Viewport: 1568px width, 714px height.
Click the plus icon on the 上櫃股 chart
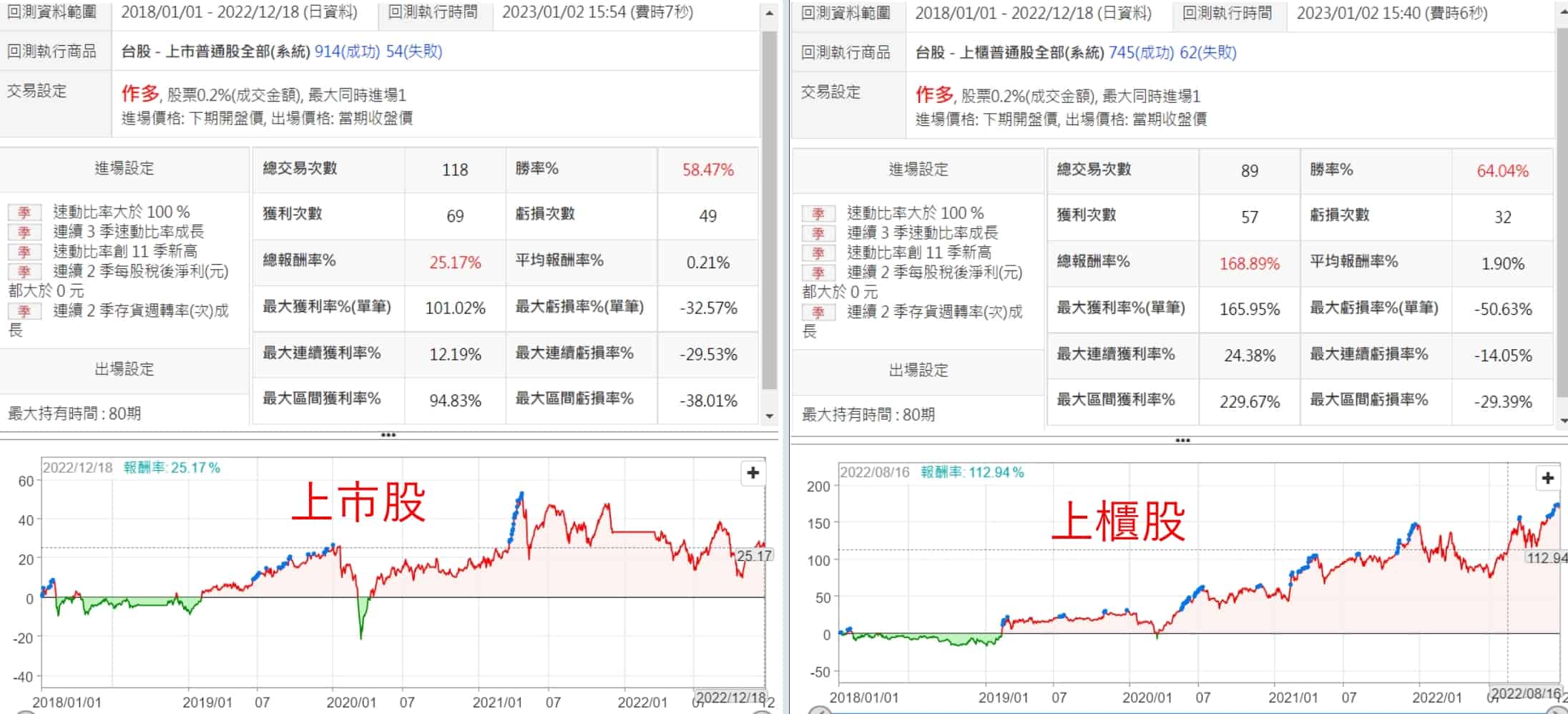tap(1547, 478)
